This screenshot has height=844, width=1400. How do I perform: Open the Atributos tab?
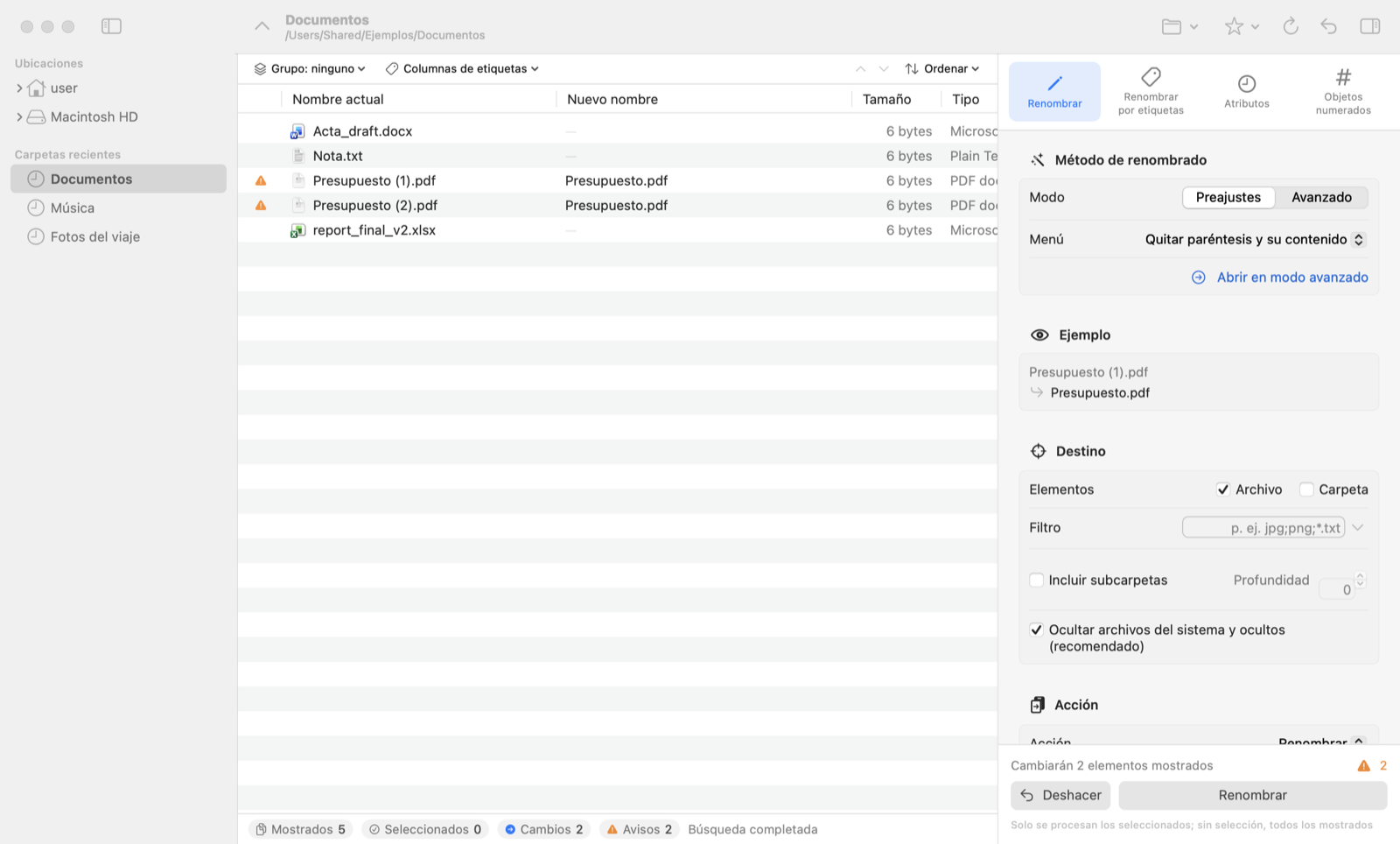1247,91
